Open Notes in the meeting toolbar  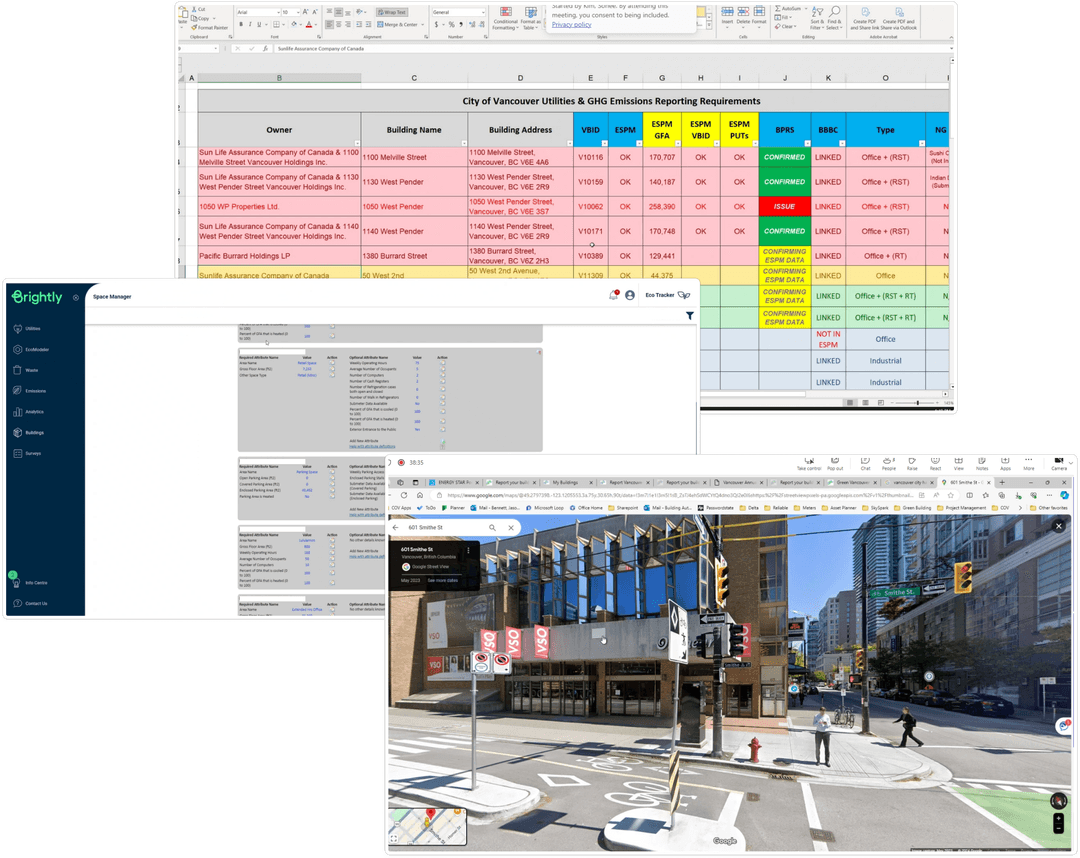(982, 463)
